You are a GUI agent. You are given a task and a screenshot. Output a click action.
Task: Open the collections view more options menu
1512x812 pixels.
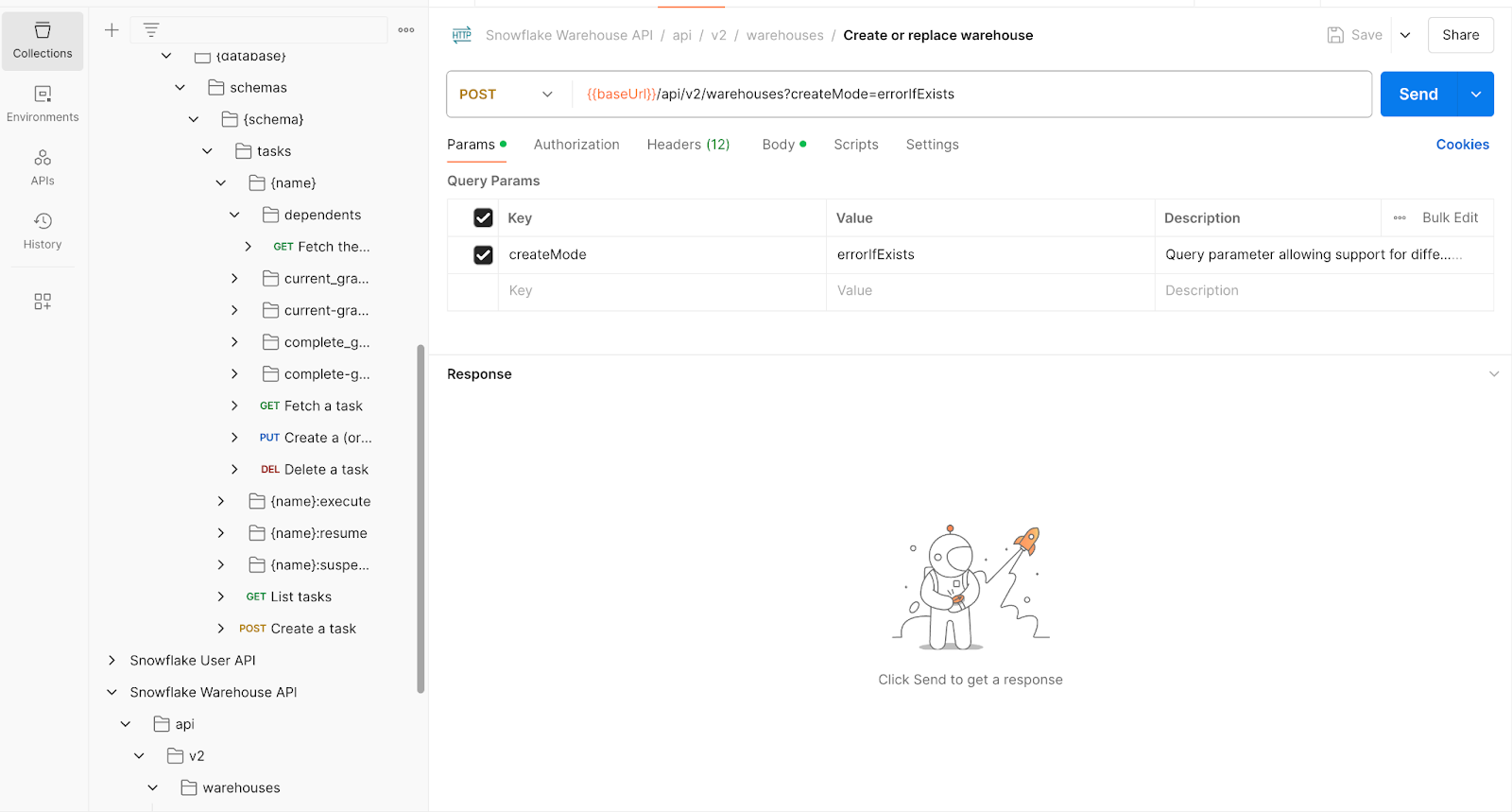[406, 30]
